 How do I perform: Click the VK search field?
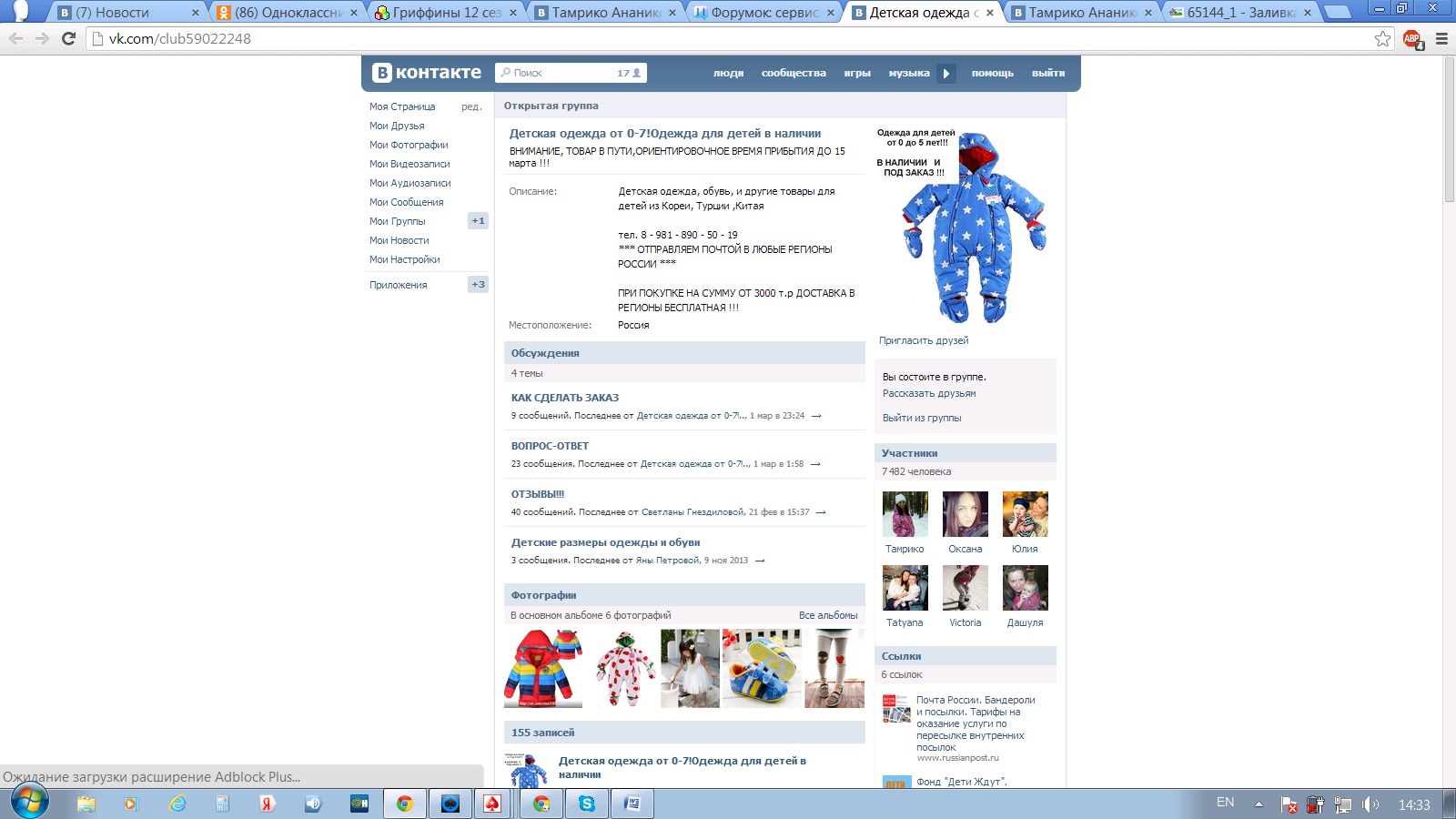(571, 73)
